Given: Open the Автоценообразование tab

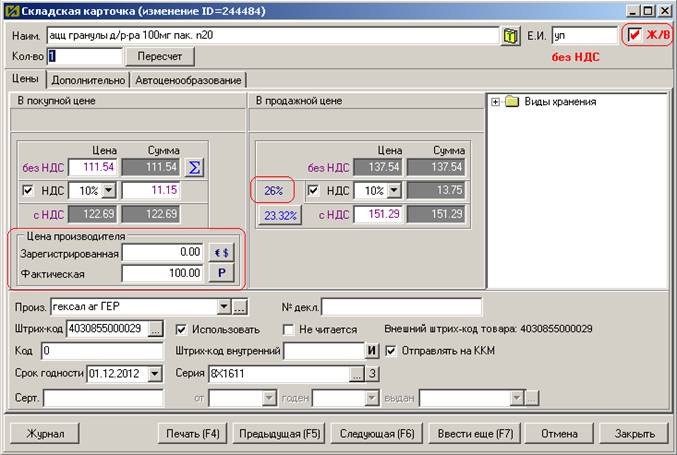Looking at the screenshot, I should (x=188, y=80).
